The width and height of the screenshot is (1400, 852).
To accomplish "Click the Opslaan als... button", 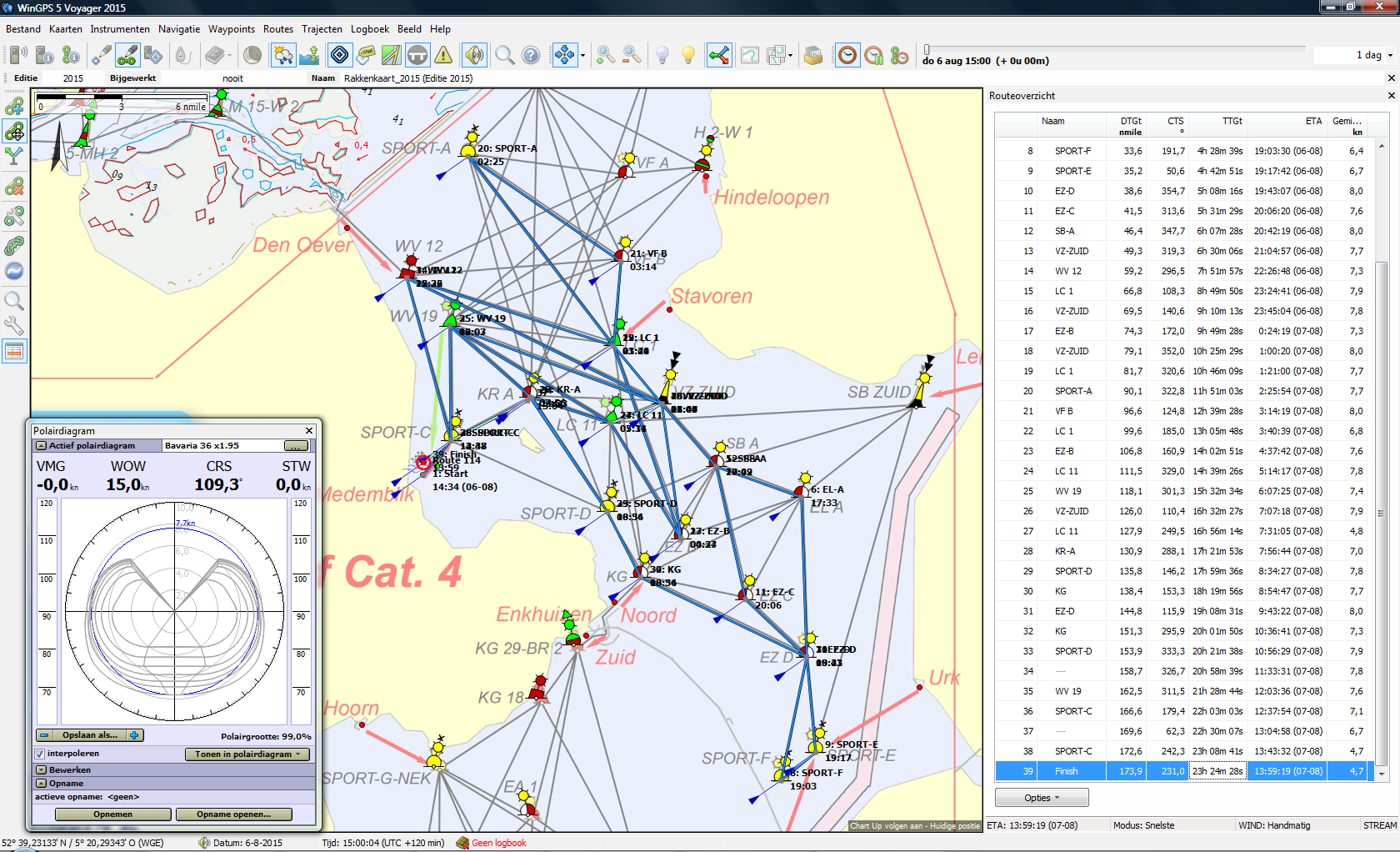I will coord(90,735).
